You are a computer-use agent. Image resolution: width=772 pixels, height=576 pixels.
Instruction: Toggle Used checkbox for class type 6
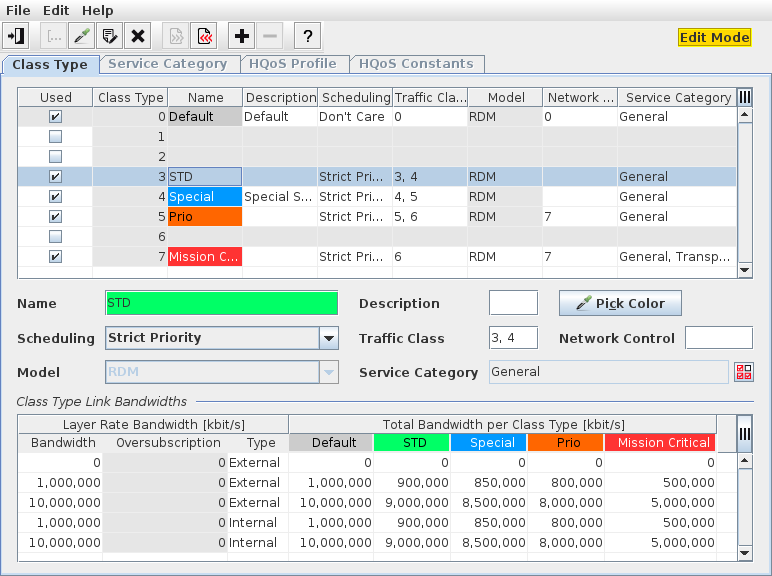tap(55, 237)
